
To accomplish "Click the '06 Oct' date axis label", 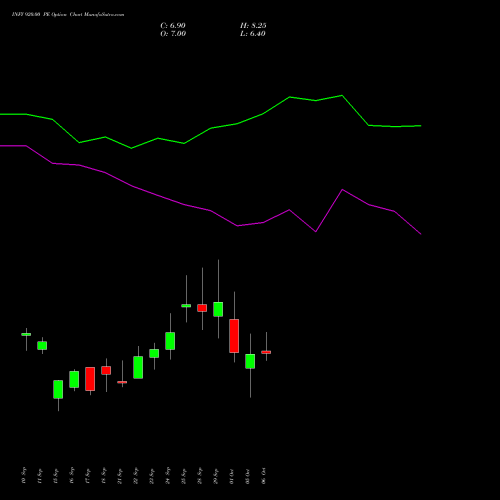I will pyautogui.click(x=264, y=476).
